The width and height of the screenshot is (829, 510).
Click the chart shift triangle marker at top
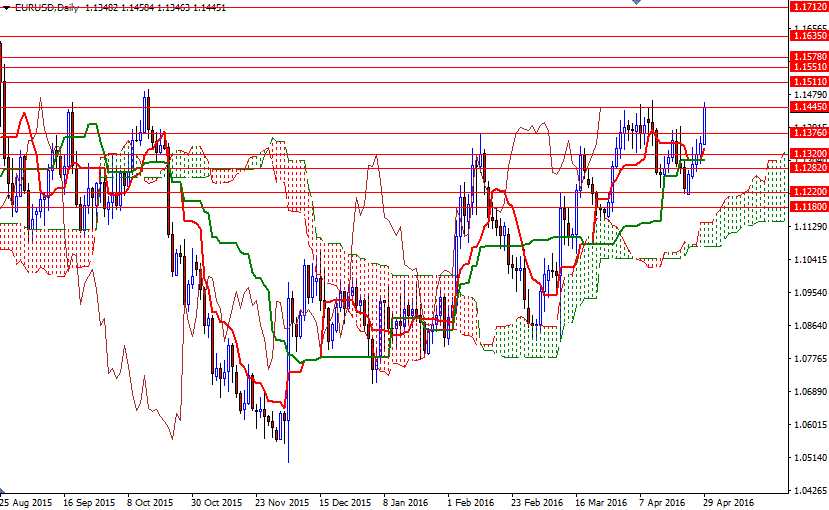pos(637,2)
